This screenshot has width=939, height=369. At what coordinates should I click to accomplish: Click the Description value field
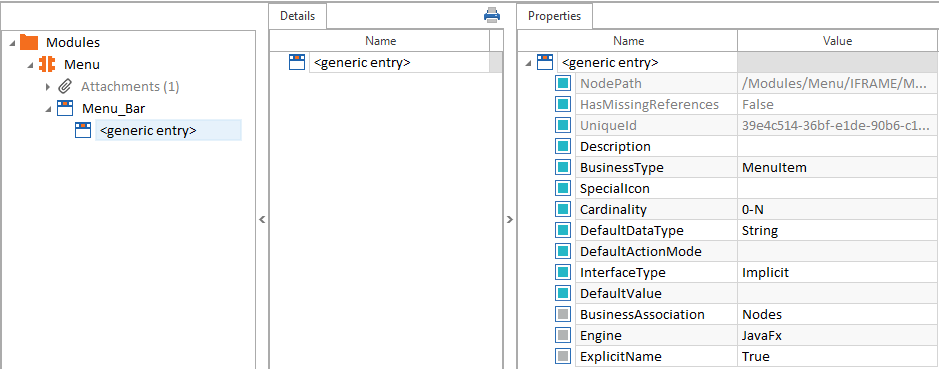click(837, 147)
